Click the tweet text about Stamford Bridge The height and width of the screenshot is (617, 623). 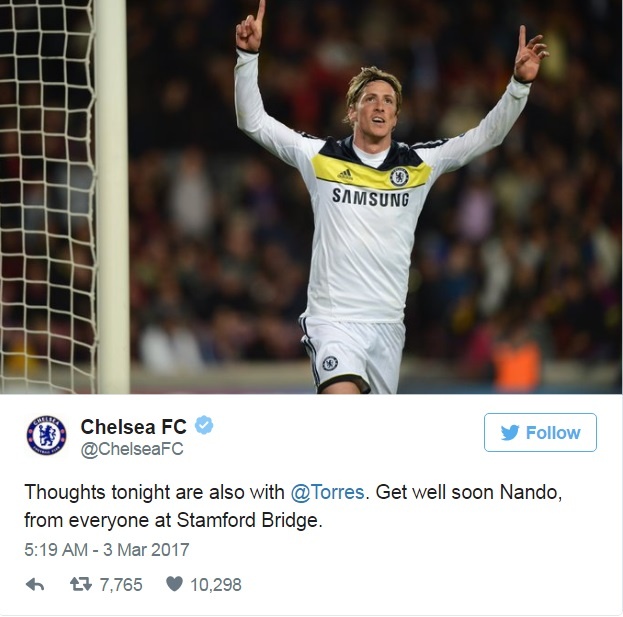click(x=293, y=506)
